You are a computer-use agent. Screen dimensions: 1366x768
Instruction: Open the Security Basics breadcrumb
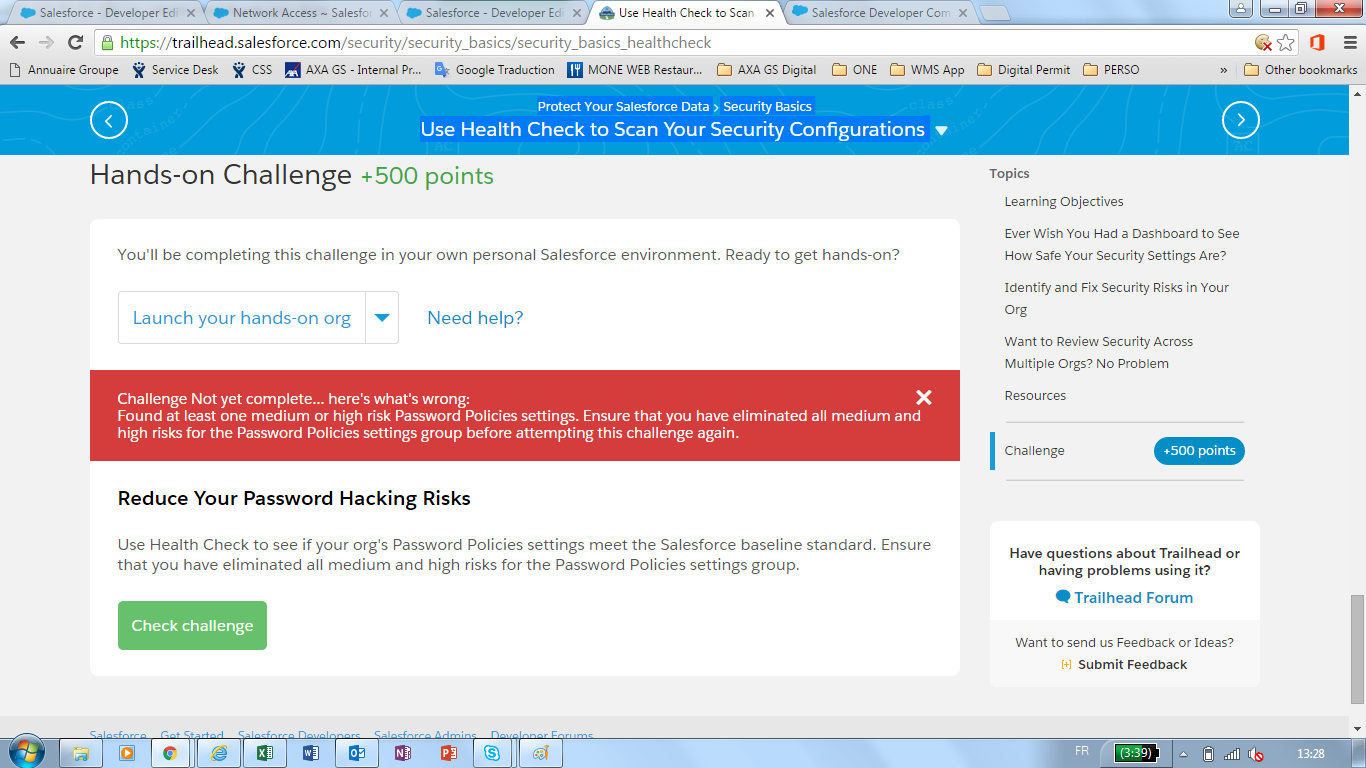[768, 106]
